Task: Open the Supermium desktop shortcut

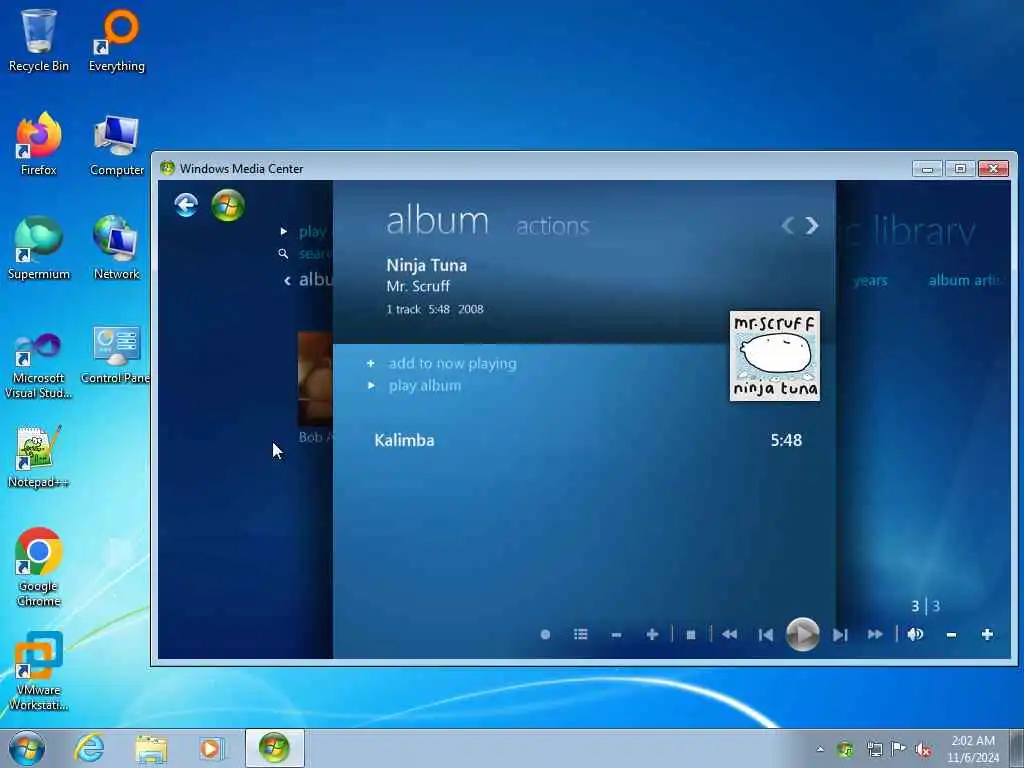Action: 39,248
